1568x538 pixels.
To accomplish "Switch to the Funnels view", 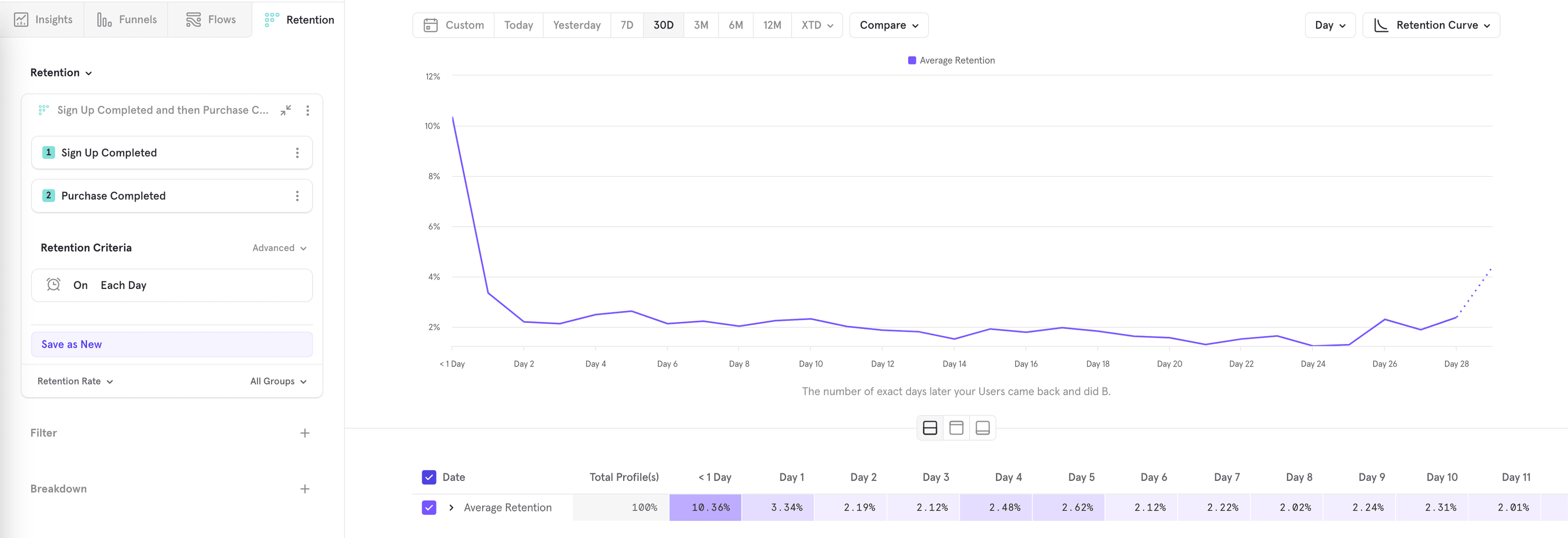I will click(126, 19).
